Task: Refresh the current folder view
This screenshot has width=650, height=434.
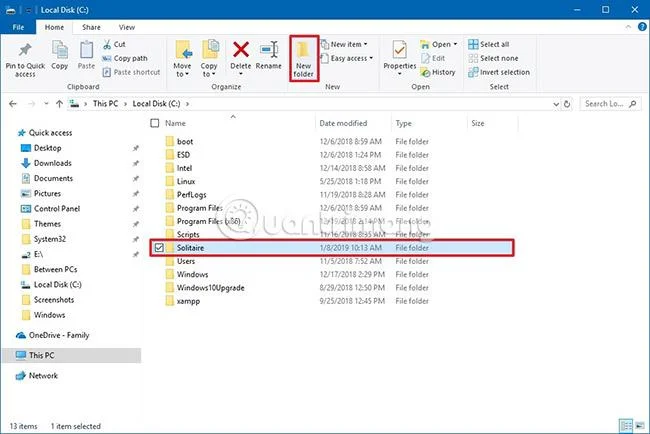Action: [x=567, y=104]
